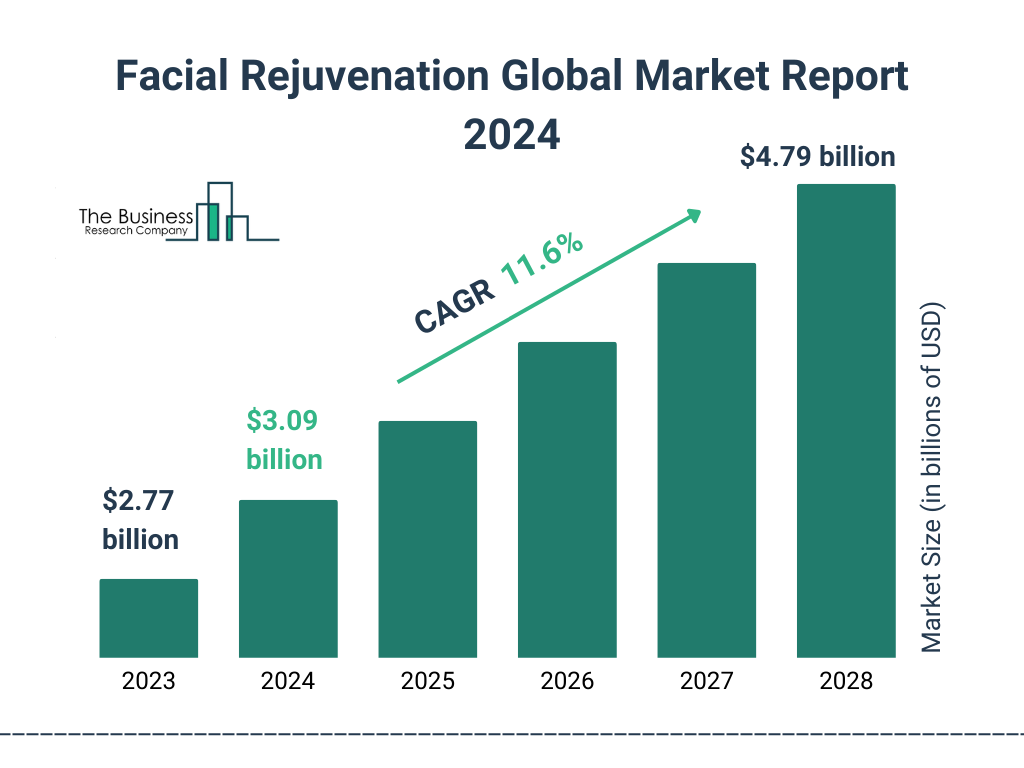Screen dimensions: 1024x768
Task: Select the 2023 bar in the chart
Action: tap(148, 618)
